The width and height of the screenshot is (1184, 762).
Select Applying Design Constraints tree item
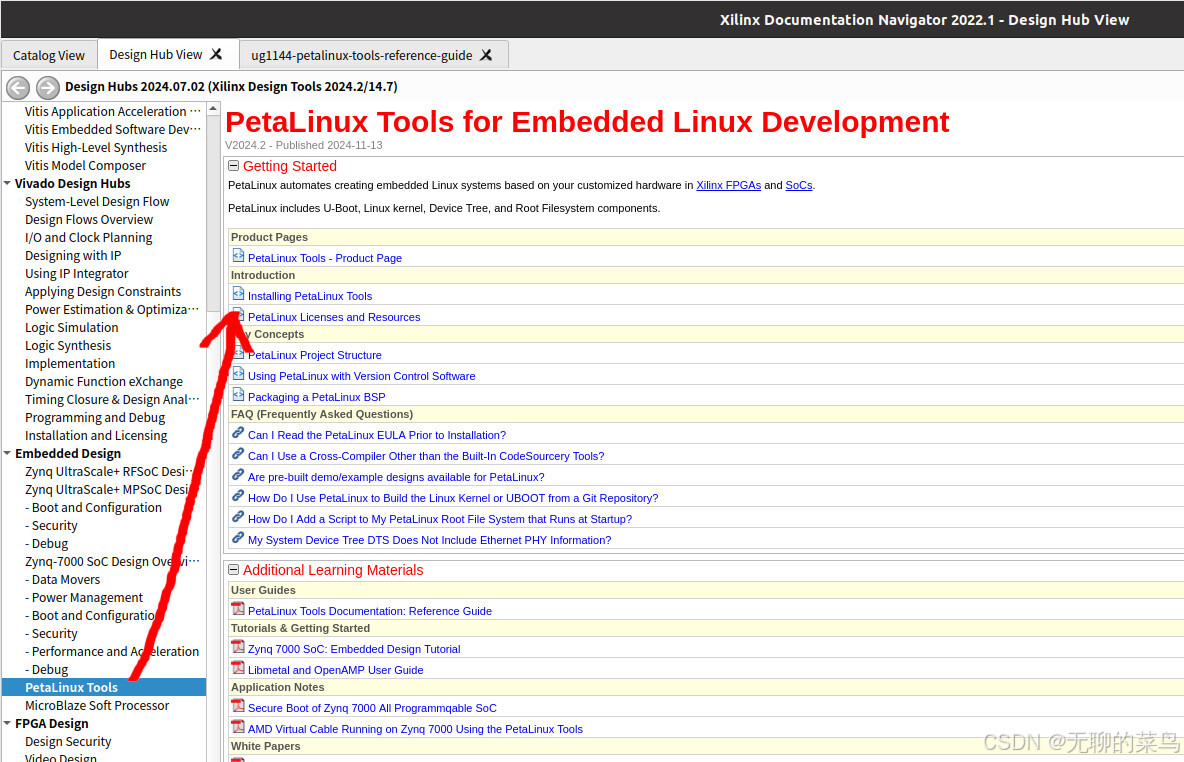[x=103, y=292]
